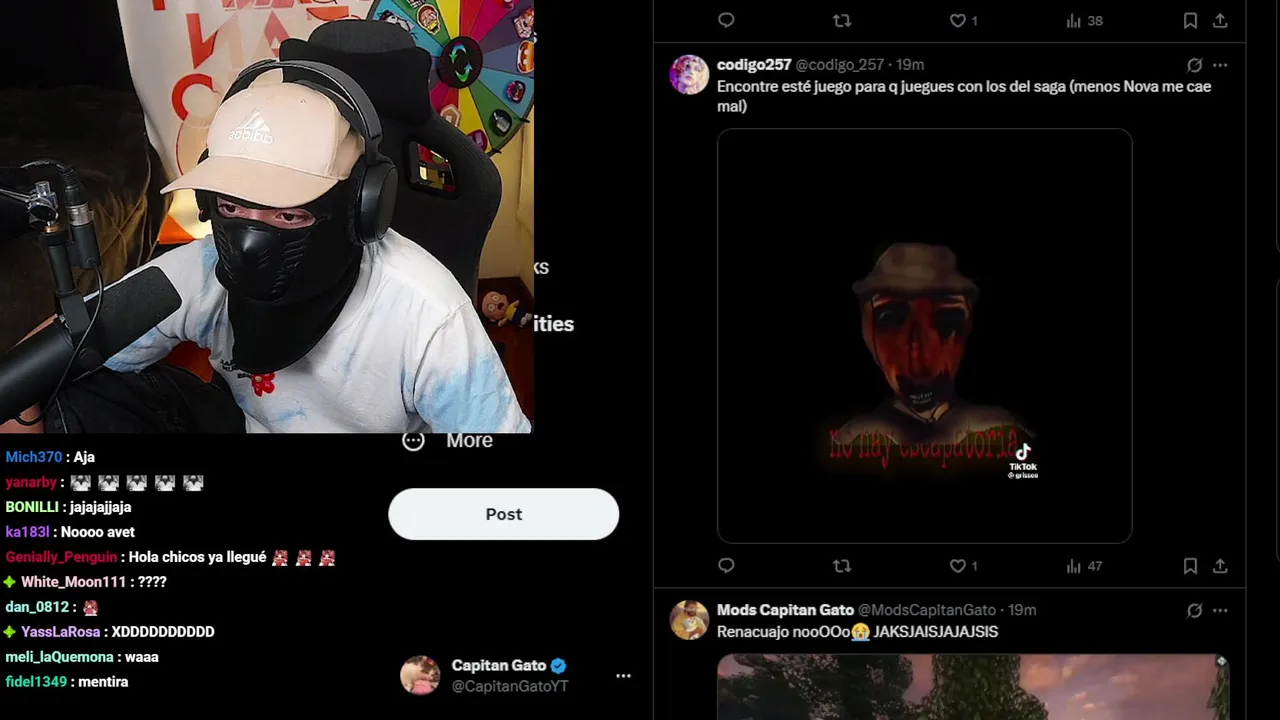Viewport: 1280px width, 720px height.
Task: Open more options for codigo257's tweet
Action: pos(1220,65)
